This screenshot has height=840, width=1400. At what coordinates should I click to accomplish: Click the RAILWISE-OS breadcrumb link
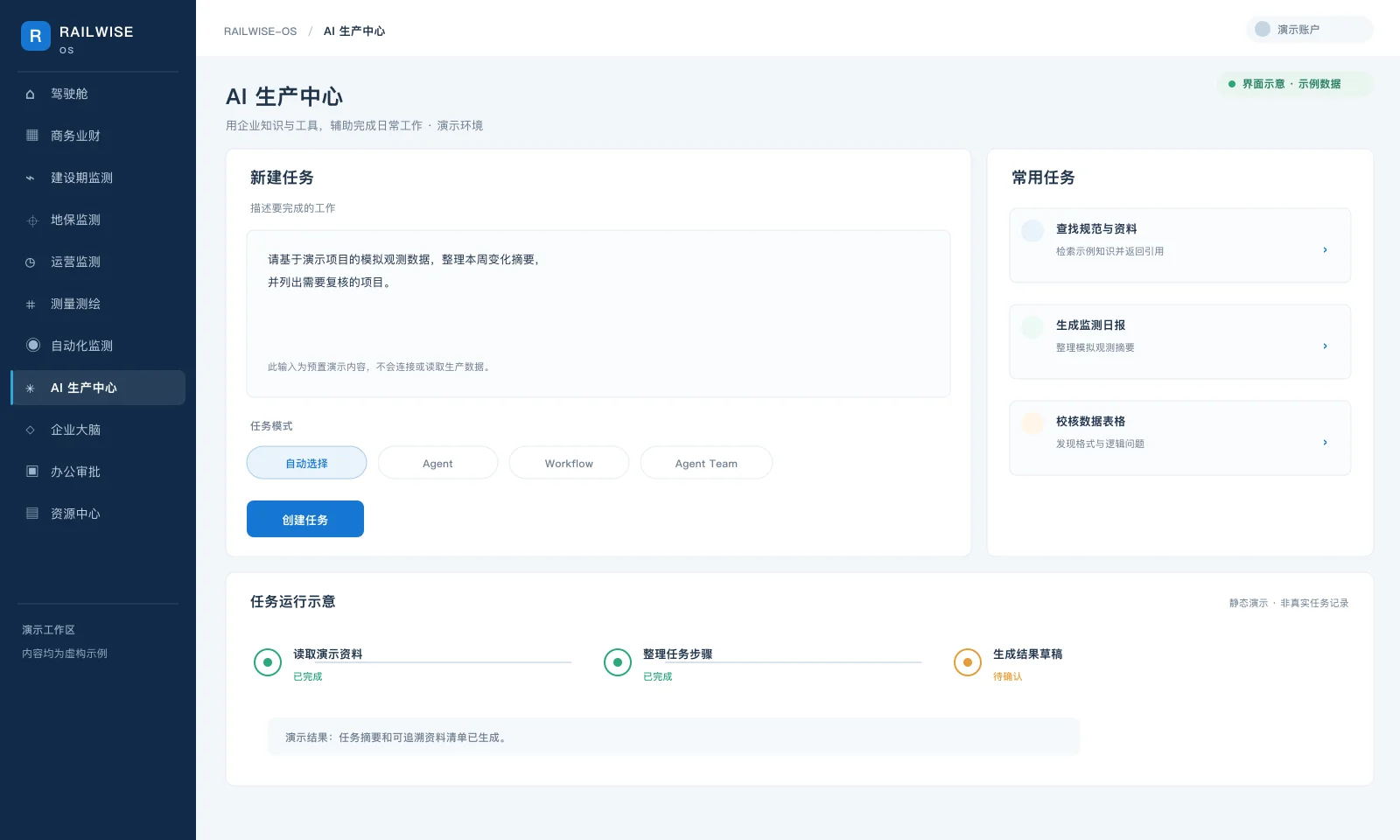tap(260, 31)
